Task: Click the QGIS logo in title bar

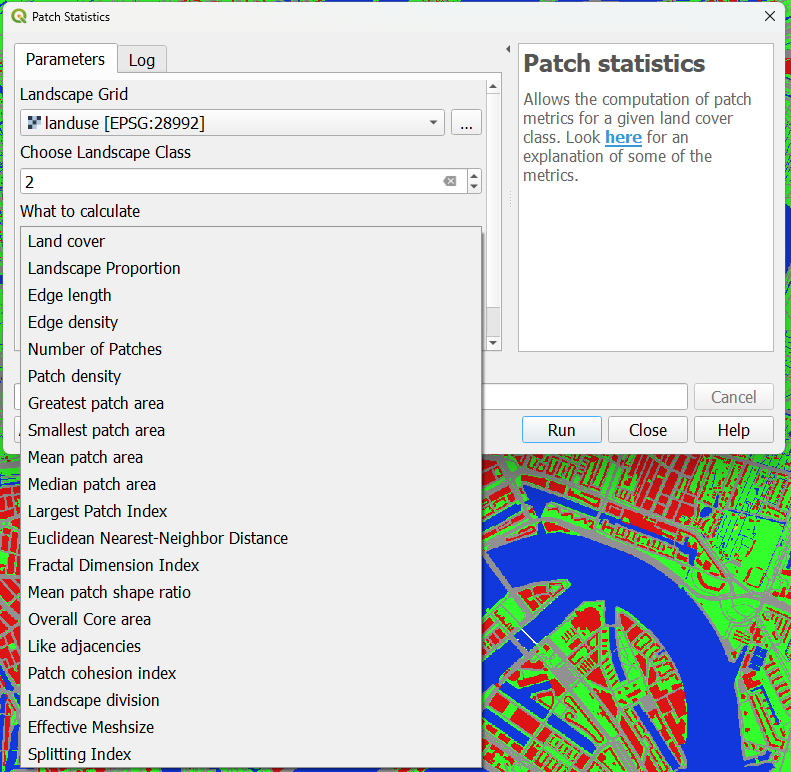Action: coord(18,17)
